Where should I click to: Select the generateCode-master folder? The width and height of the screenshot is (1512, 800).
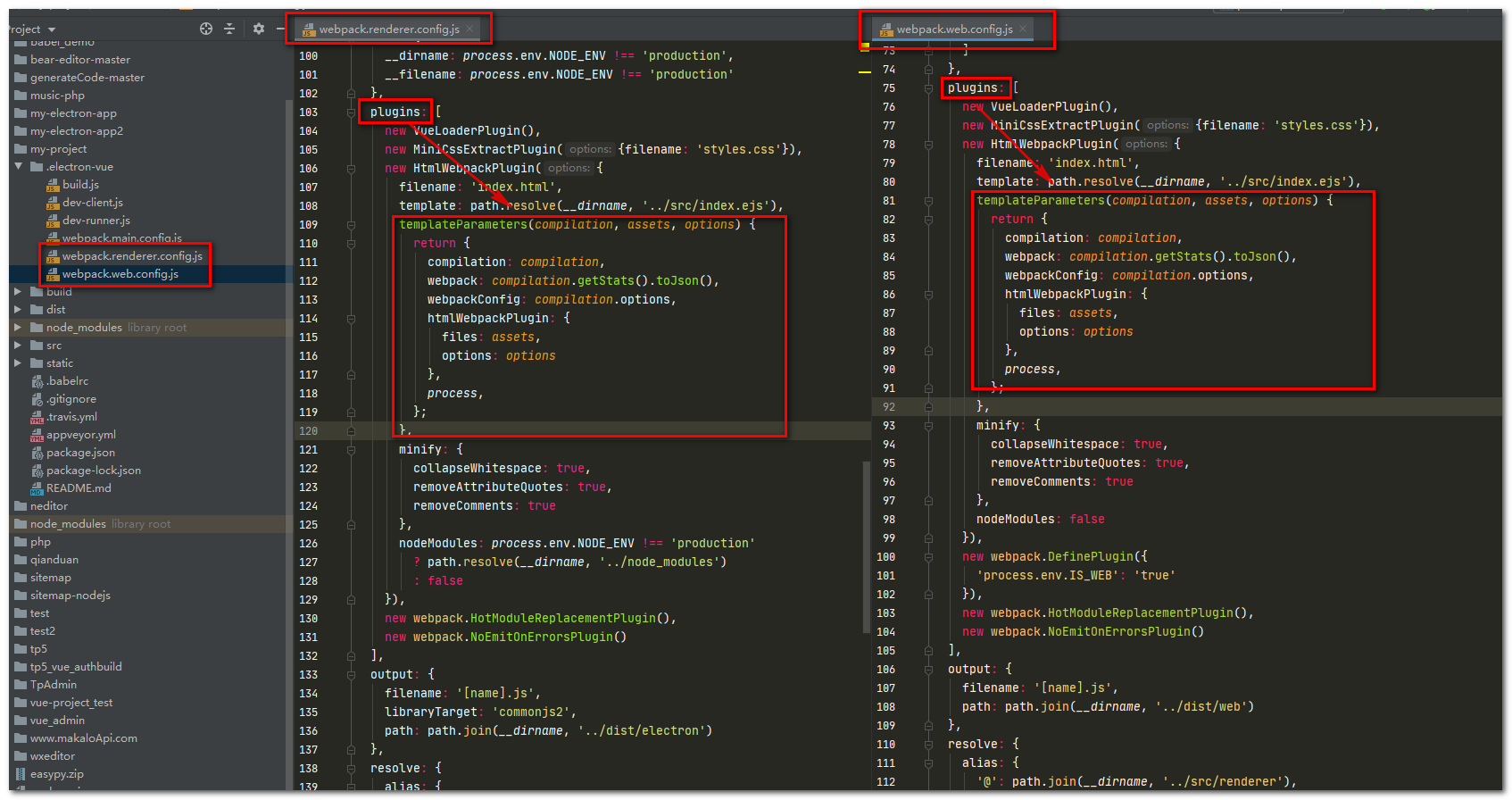coord(87,78)
